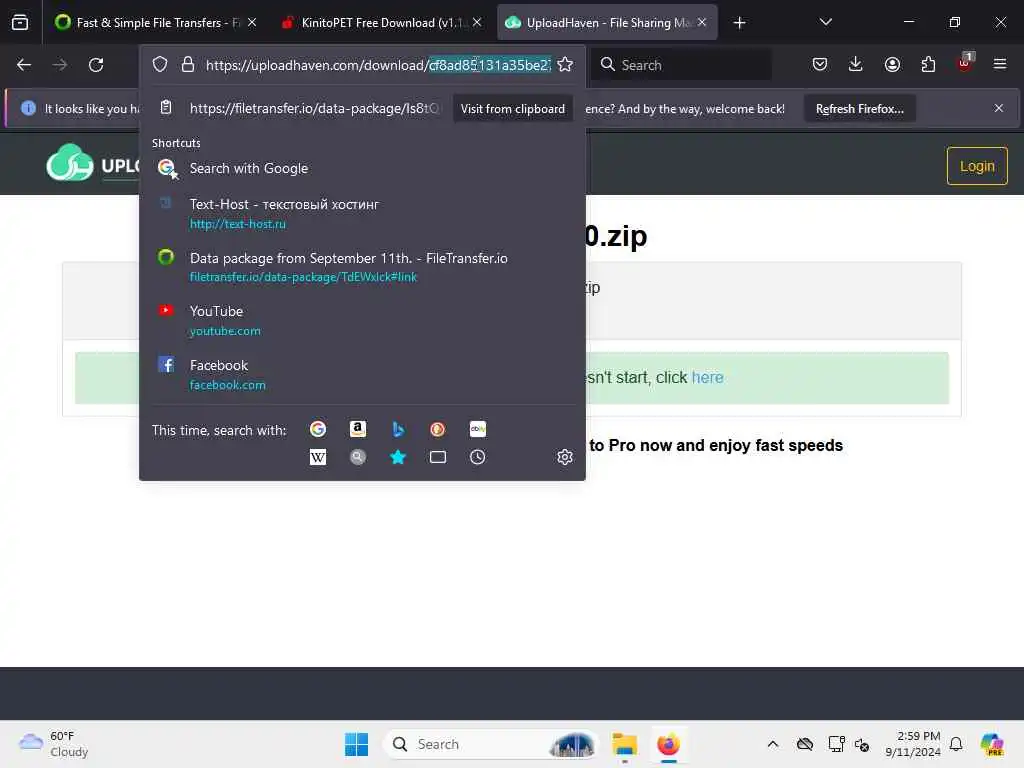Click the 'here' download link
The height and width of the screenshot is (768, 1024).
point(707,377)
